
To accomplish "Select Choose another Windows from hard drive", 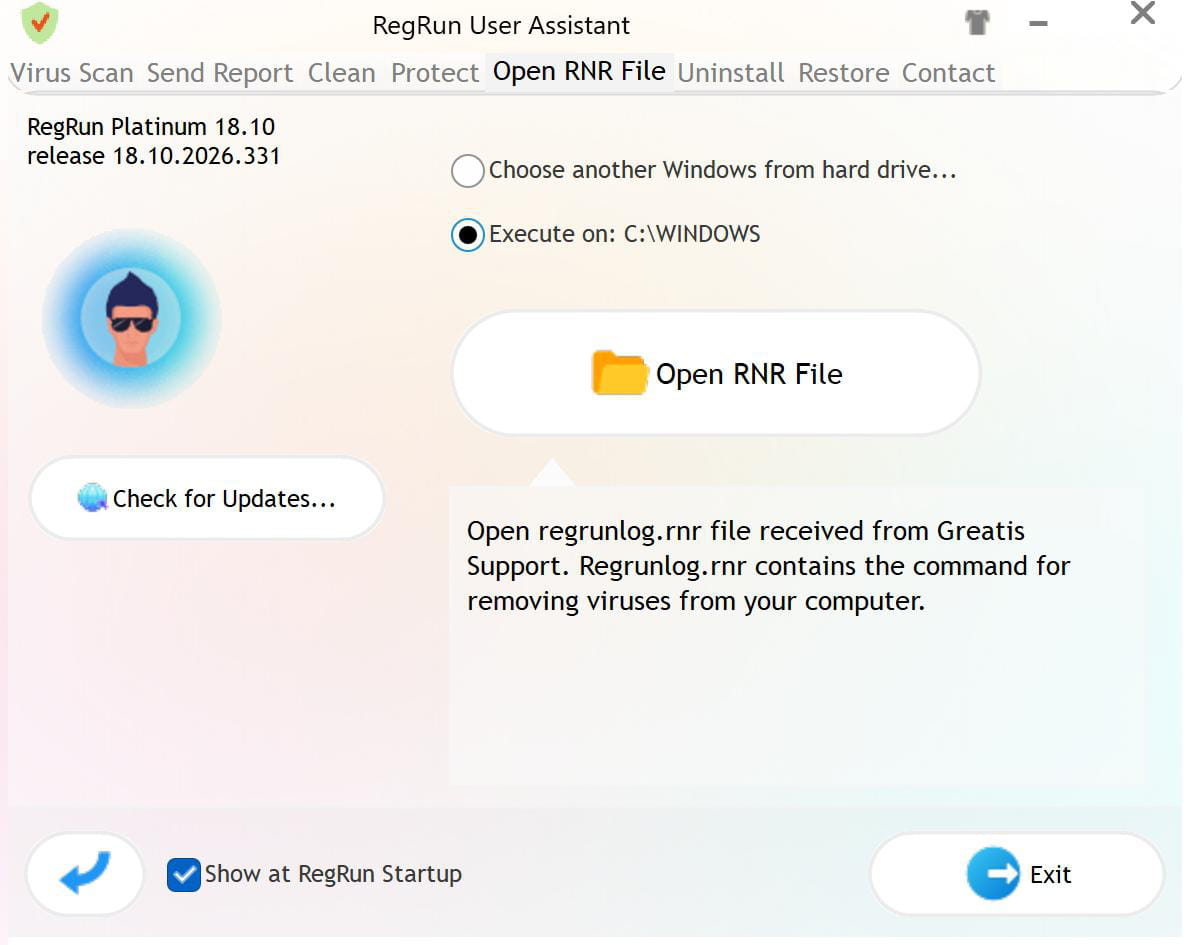I will pos(467,171).
